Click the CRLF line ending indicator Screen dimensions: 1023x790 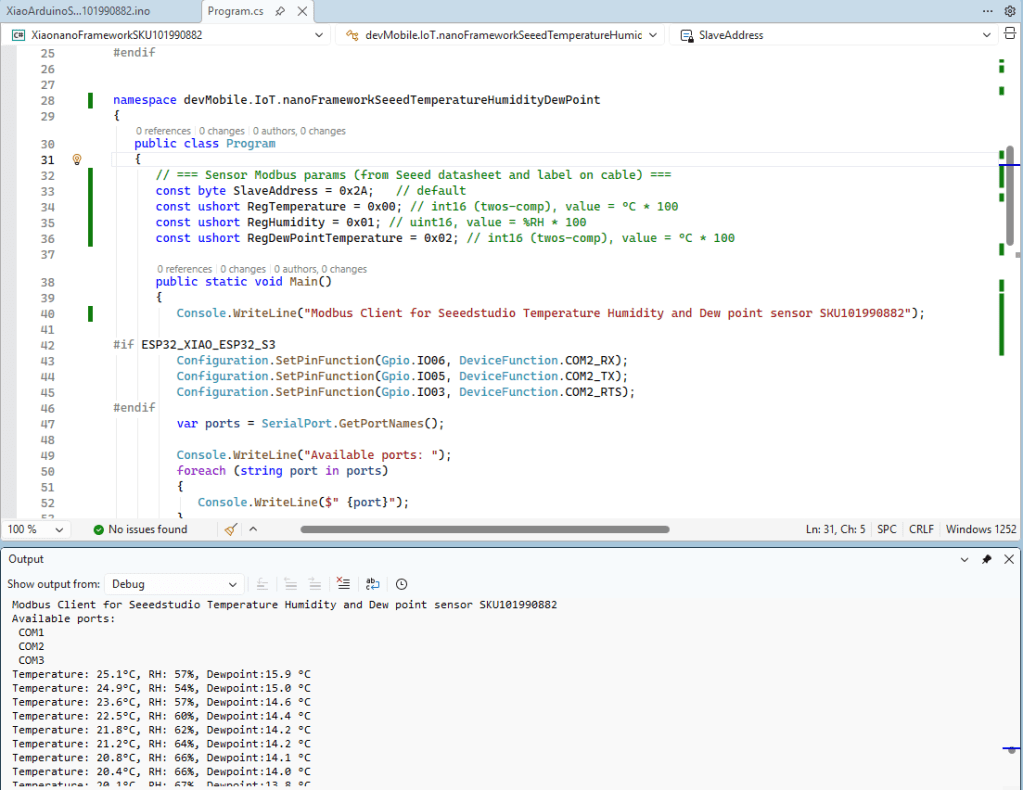tap(921, 529)
